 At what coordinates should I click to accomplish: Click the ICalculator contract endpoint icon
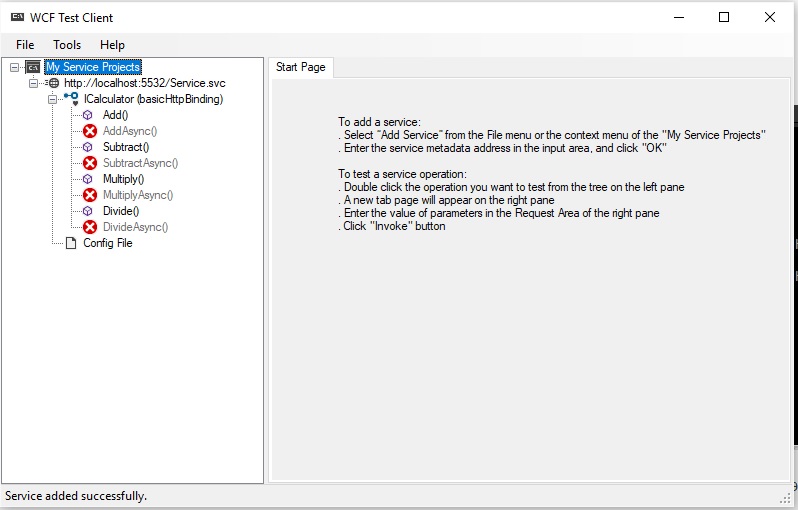[x=72, y=99]
